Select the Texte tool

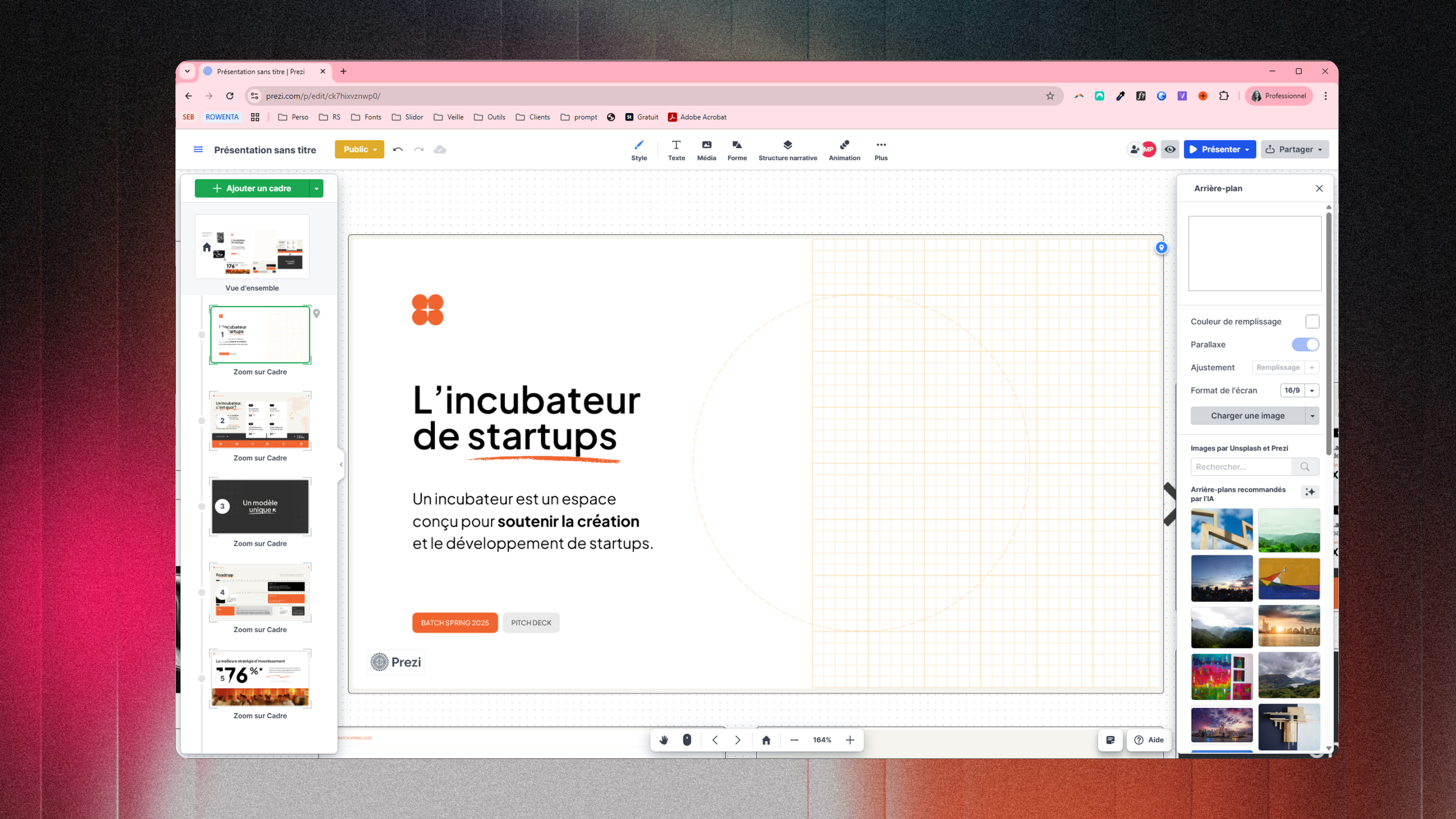click(x=676, y=150)
